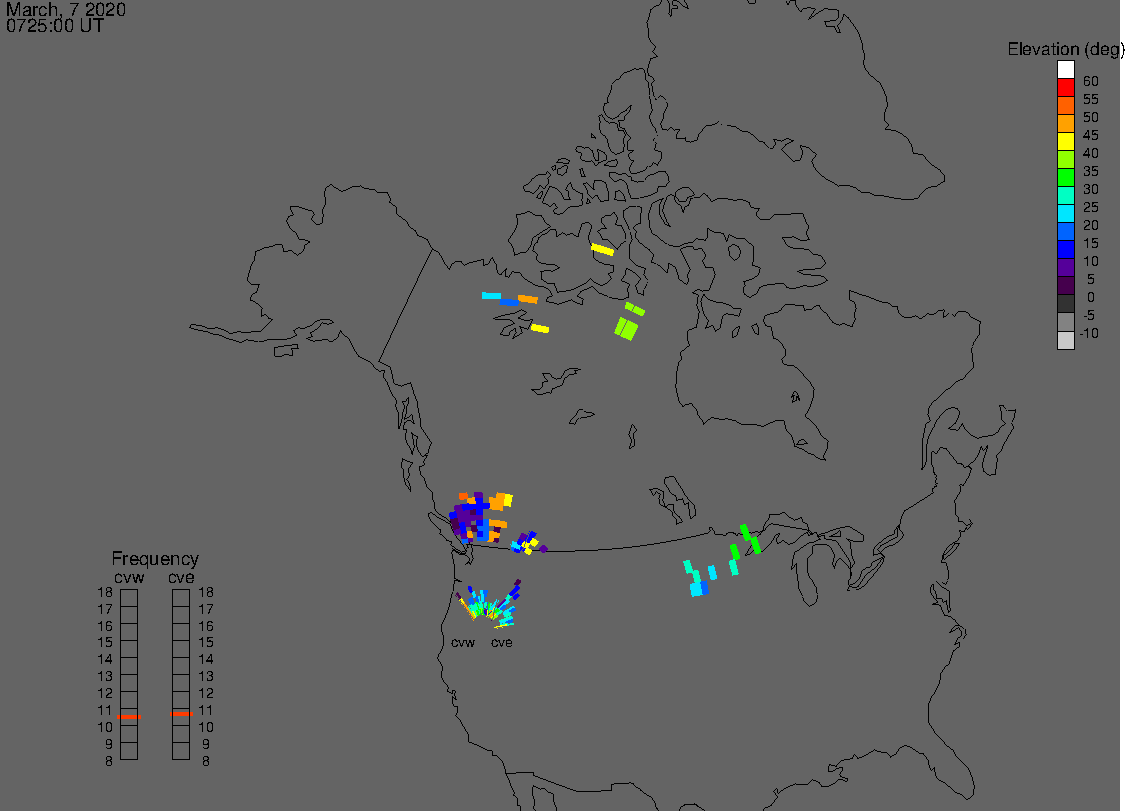Click the 'March, 7 2020' date label
The width and height of the screenshot is (1125, 811).
click(x=66, y=9)
